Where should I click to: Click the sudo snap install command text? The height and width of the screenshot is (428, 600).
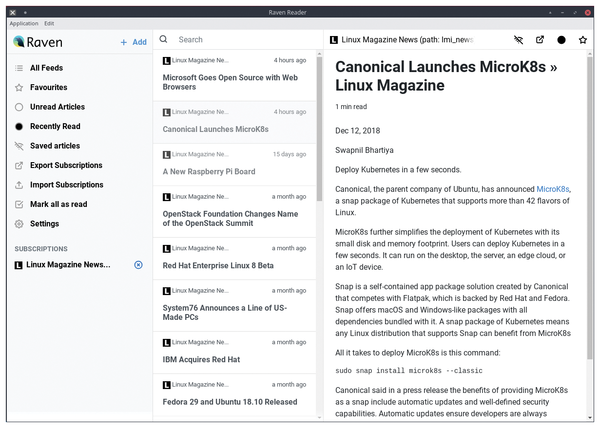[409, 371]
